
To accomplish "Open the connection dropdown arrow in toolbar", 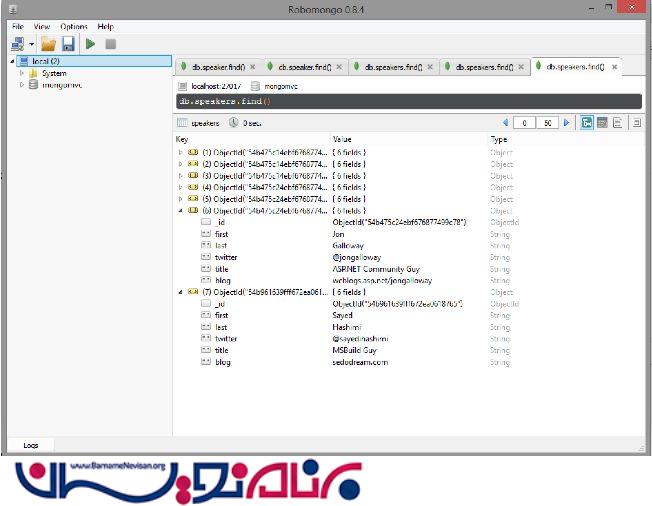I will pos(31,45).
